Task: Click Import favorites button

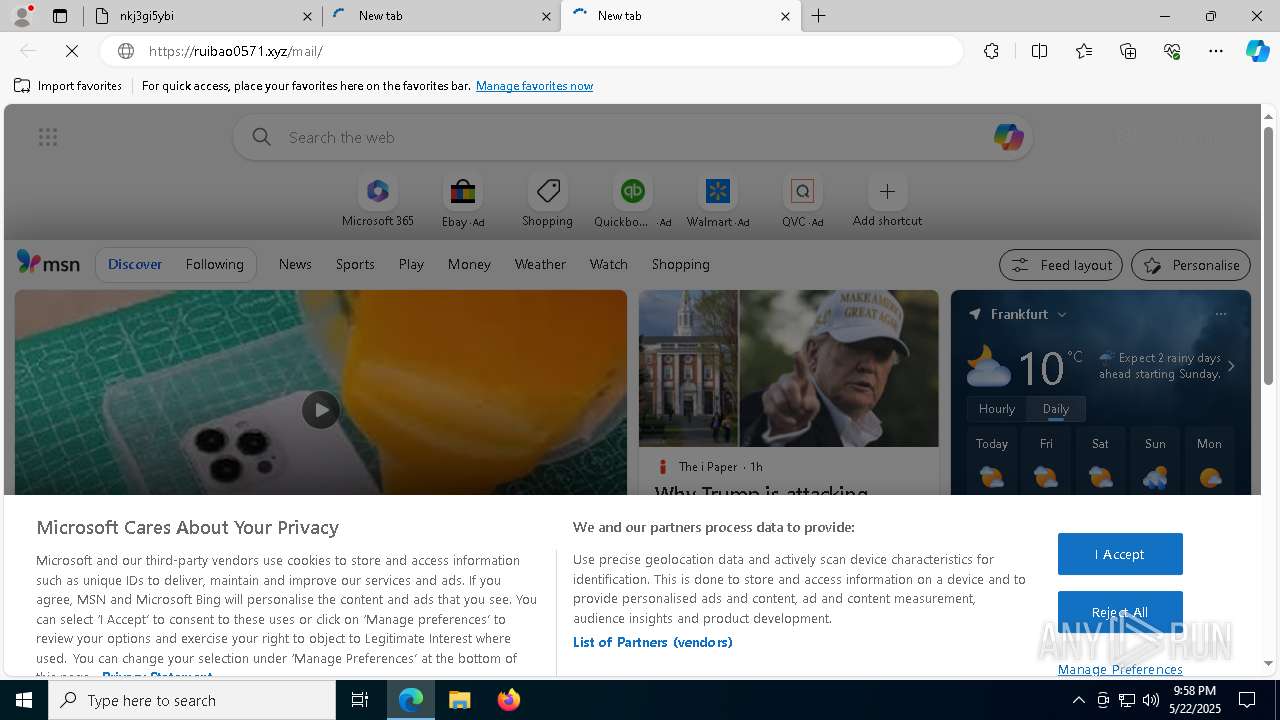Action: (68, 86)
